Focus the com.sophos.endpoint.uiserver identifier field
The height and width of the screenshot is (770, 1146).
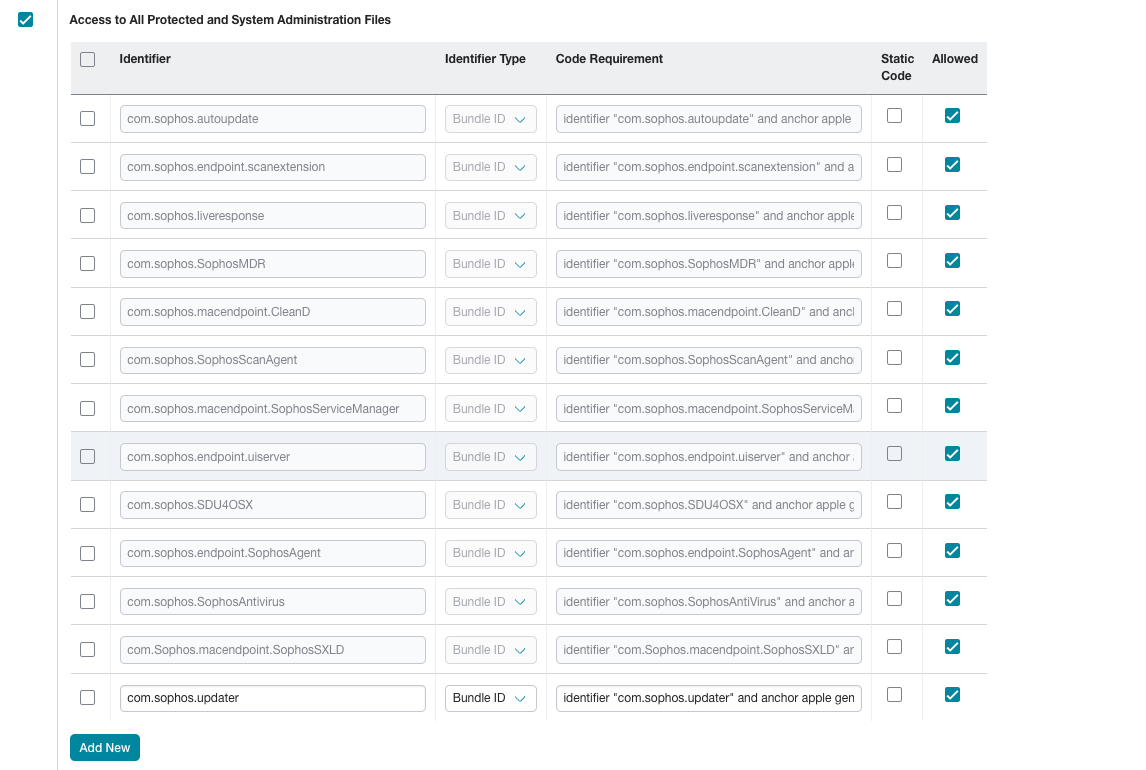[x=273, y=457]
